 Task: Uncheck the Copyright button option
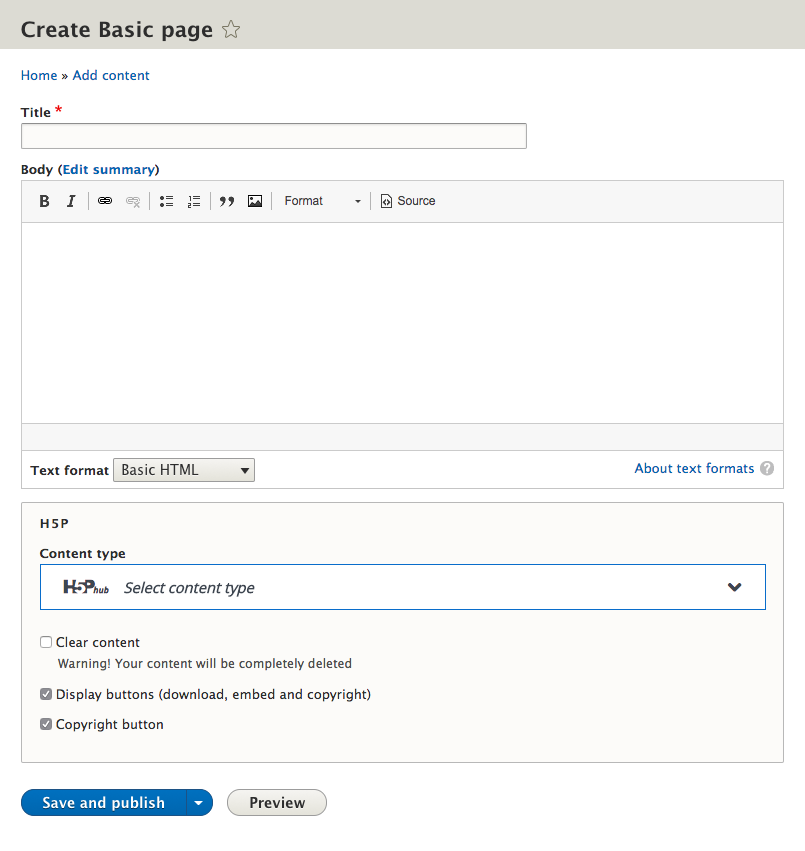point(45,724)
